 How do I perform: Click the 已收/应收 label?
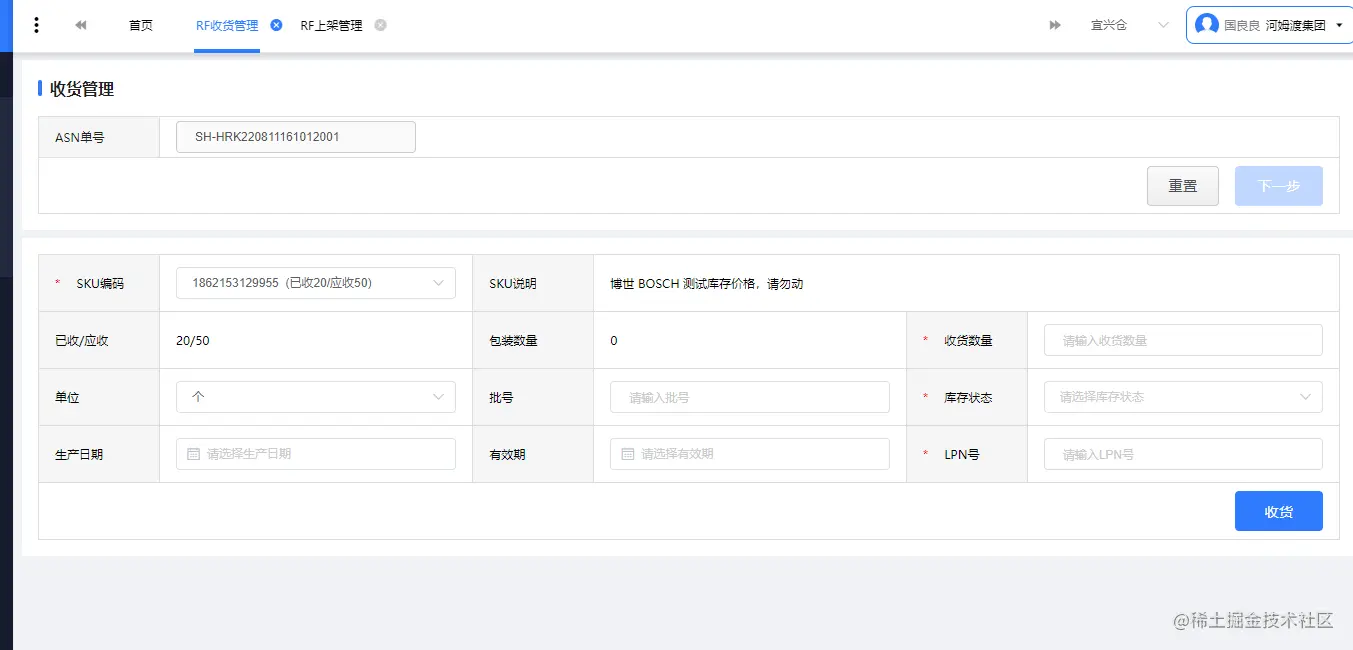[82, 341]
